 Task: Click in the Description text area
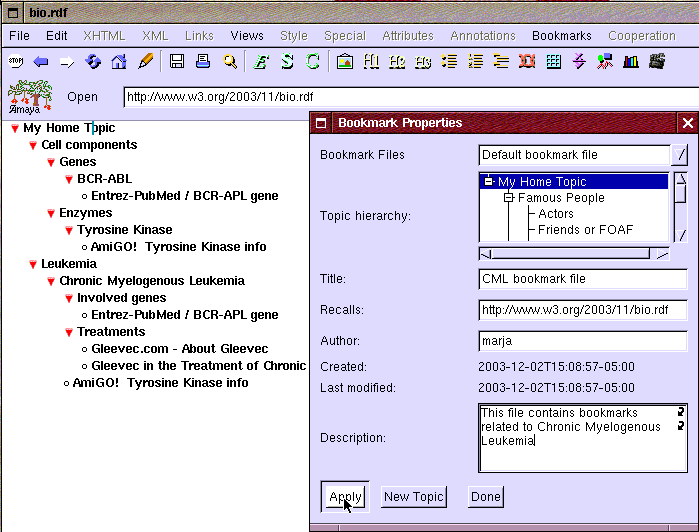click(583, 438)
